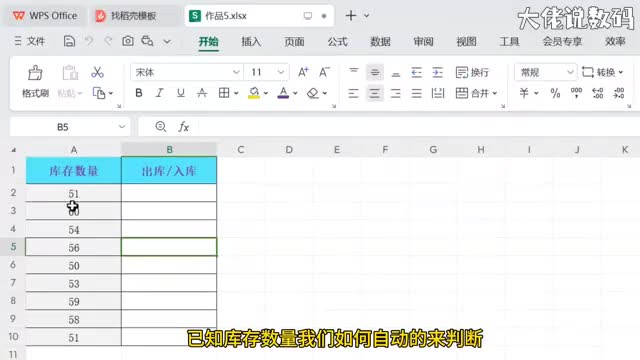Click the Convert 转换 button

pos(602,72)
